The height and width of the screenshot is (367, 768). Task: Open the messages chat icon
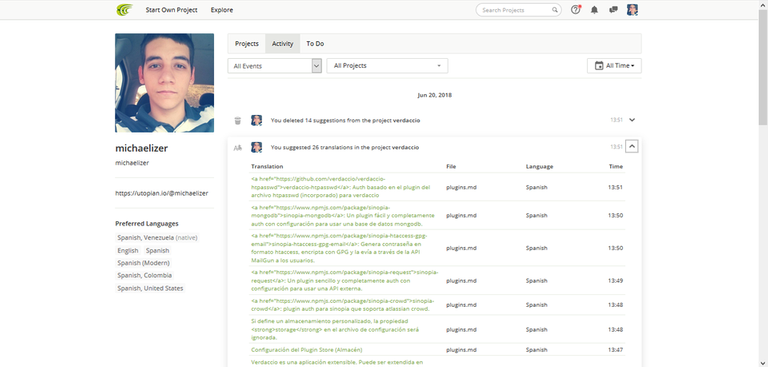pos(613,10)
